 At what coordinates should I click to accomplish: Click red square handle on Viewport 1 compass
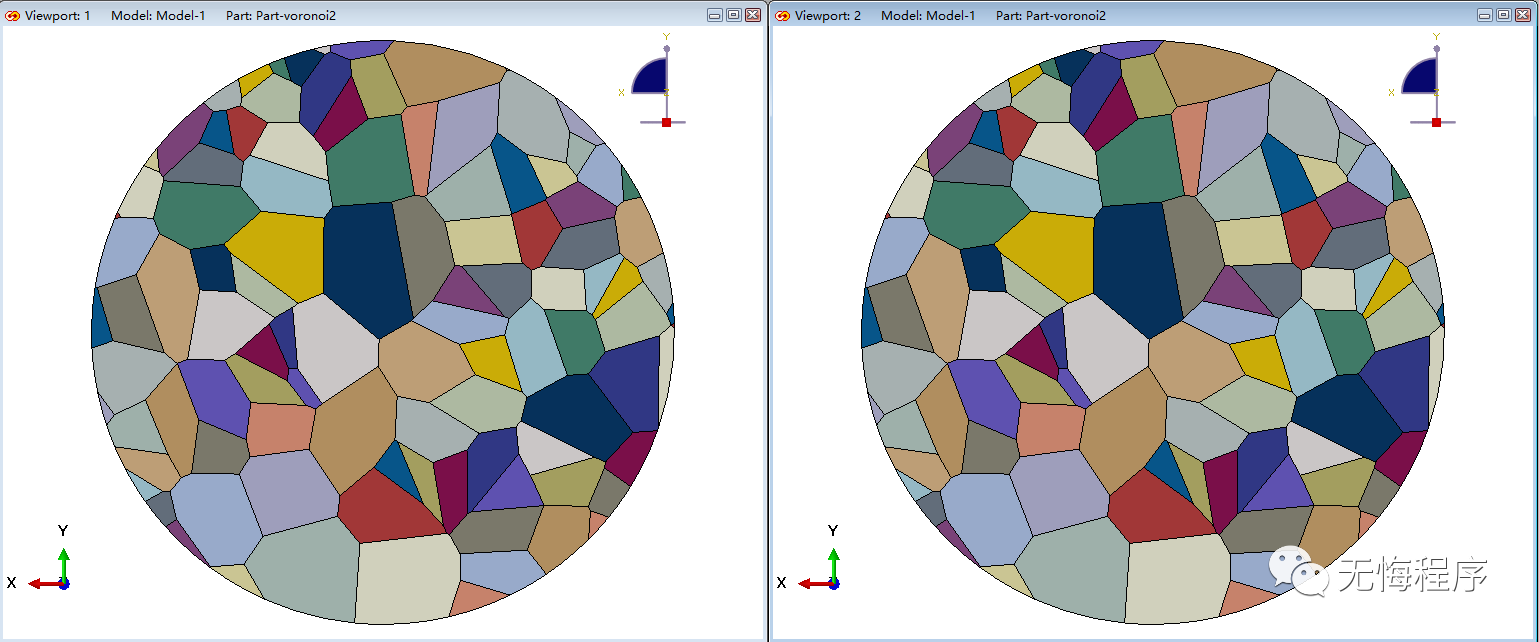(x=667, y=122)
